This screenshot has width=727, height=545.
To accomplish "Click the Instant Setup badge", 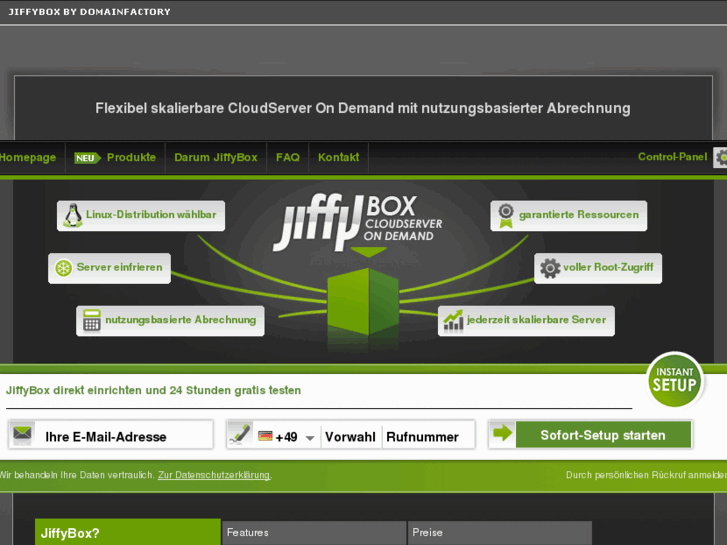I will pyautogui.click(x=675, y=380).
